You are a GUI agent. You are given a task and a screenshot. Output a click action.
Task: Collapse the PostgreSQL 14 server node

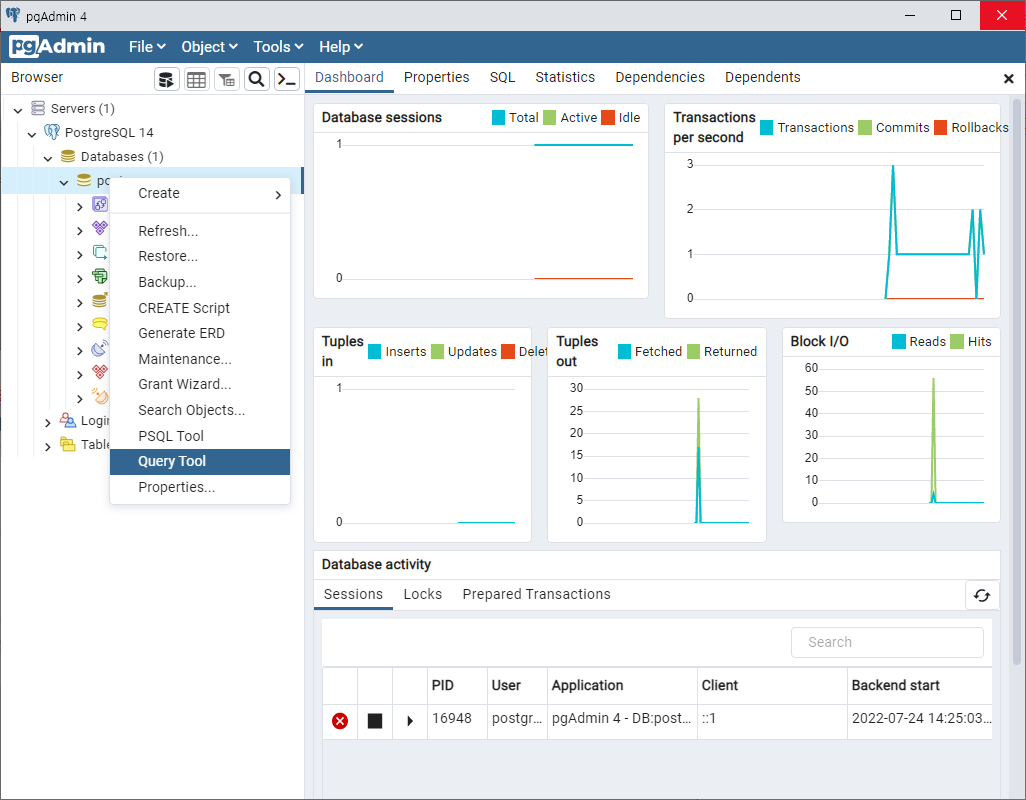coord(32,134)
